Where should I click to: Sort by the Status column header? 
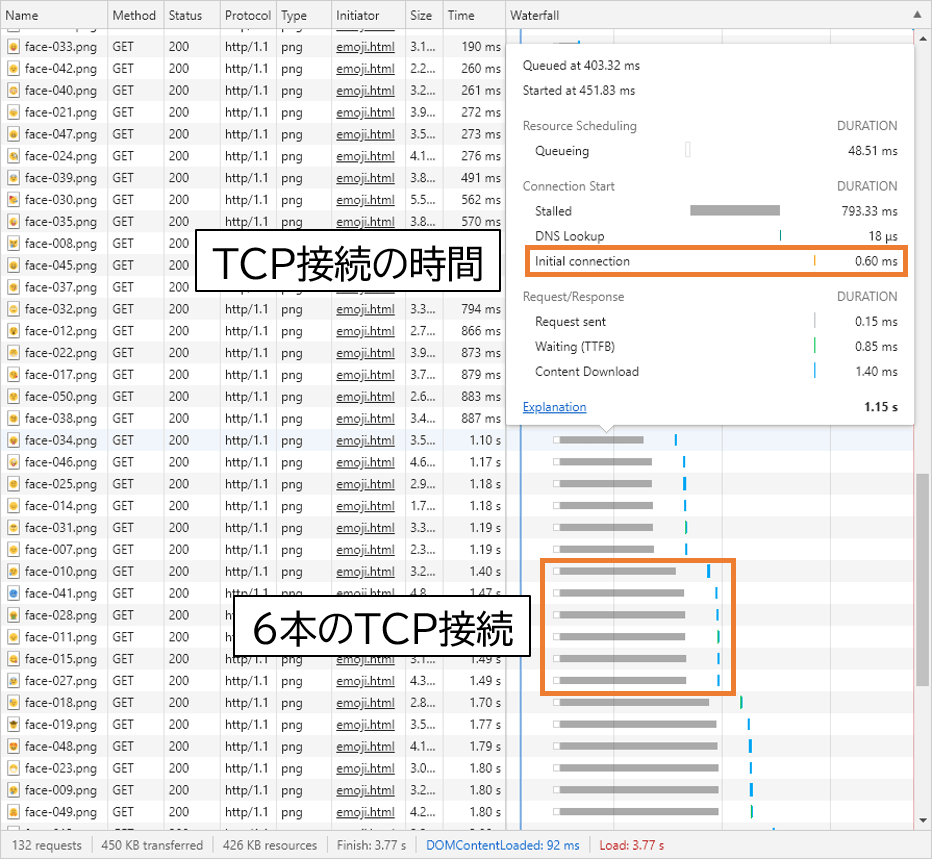pos(191,15)
